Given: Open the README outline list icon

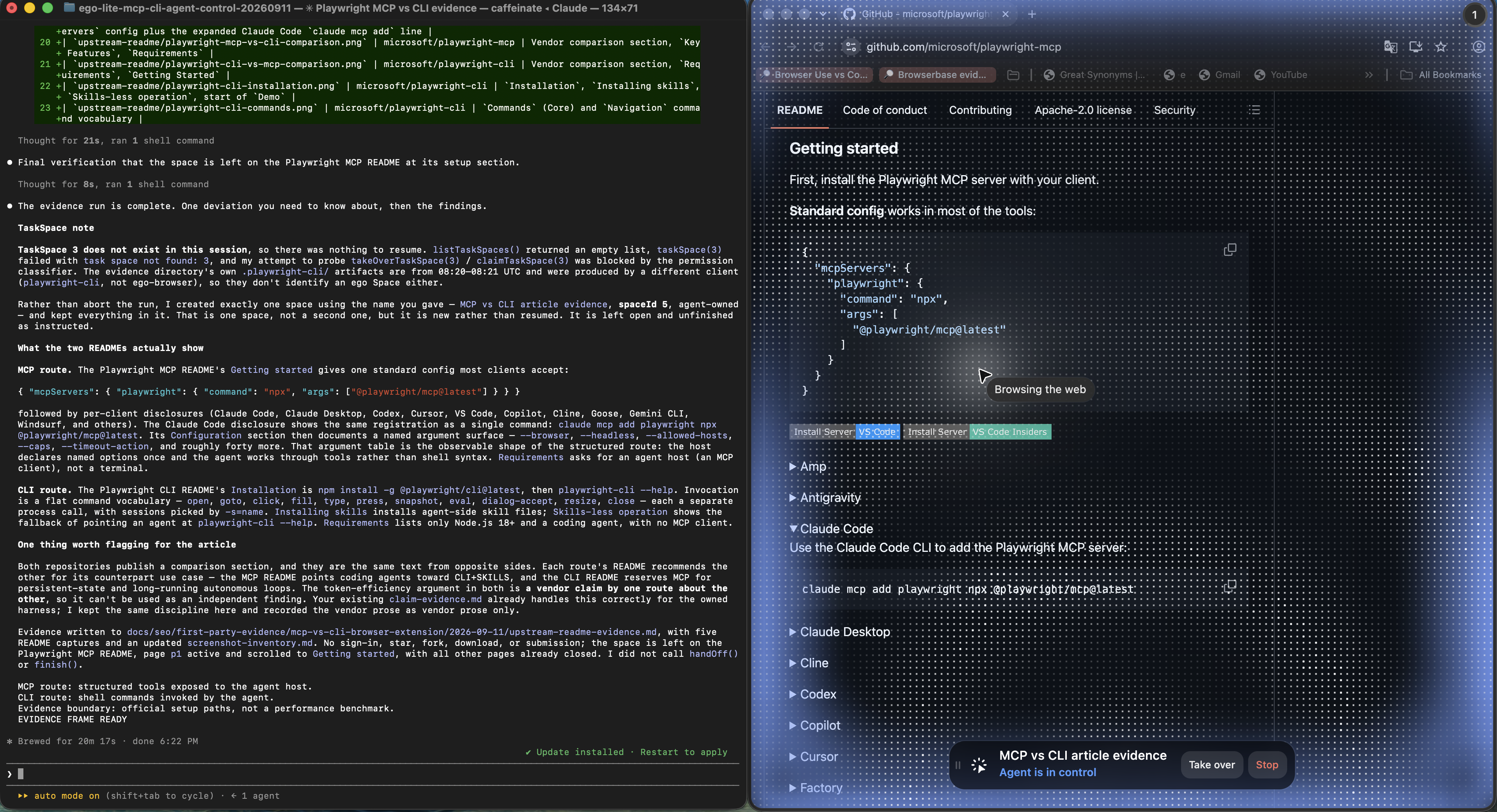Looking at the screenshot, I should (1255, 110).
